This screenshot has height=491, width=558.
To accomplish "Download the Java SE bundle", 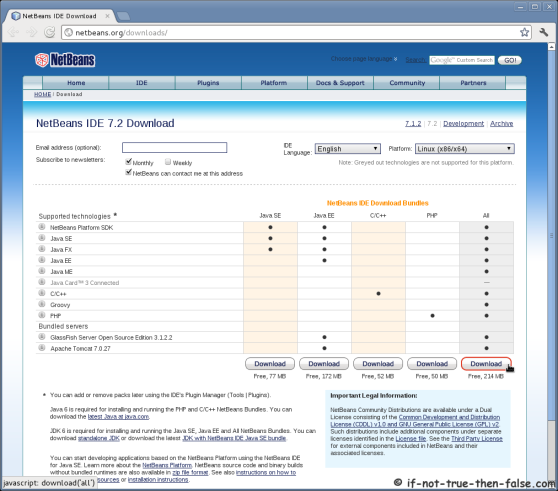I will pyautogui.click(x=270, y=364).
